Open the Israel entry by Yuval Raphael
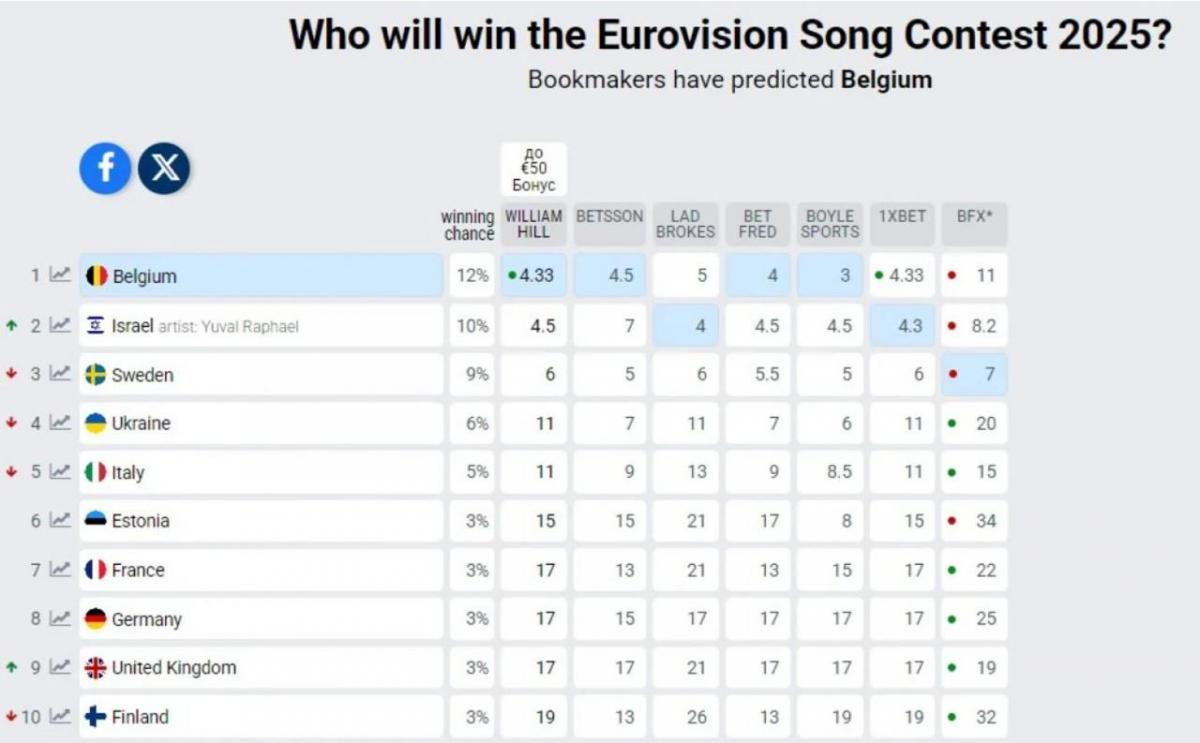This screenshot has width=1200, height=743. (x=261, y=325)
